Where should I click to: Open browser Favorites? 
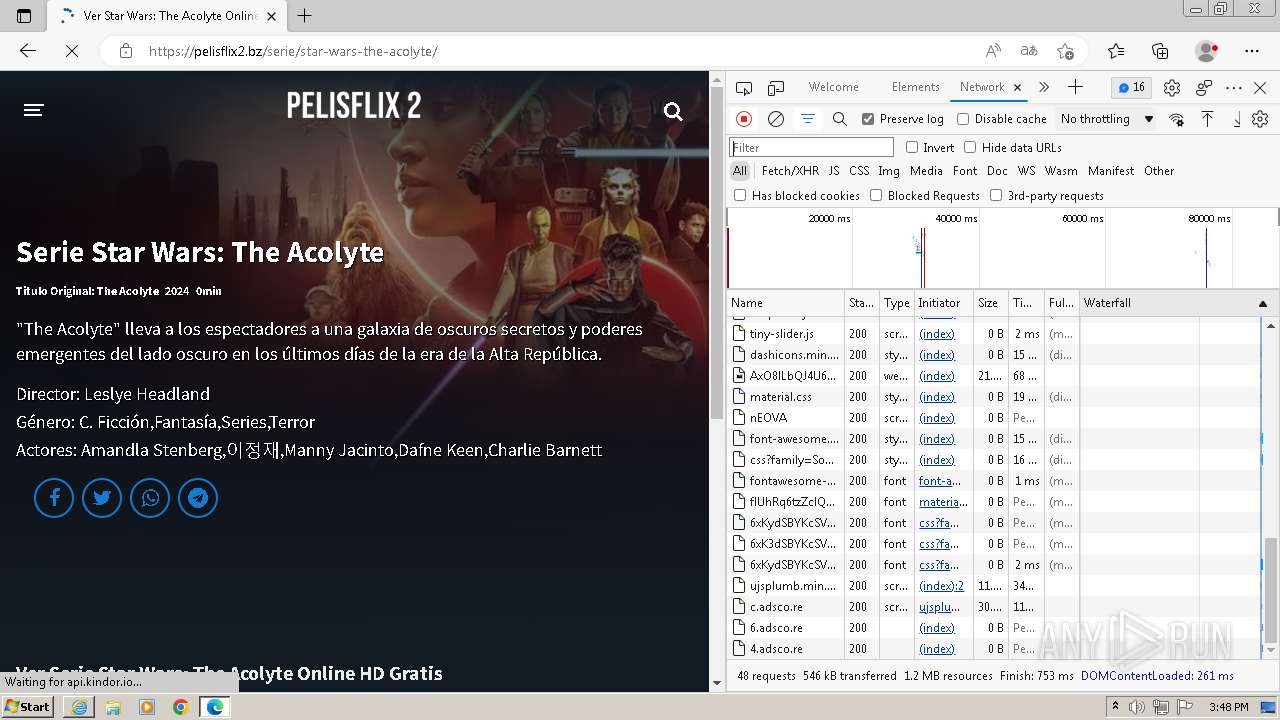click(x=1116, y=51)
